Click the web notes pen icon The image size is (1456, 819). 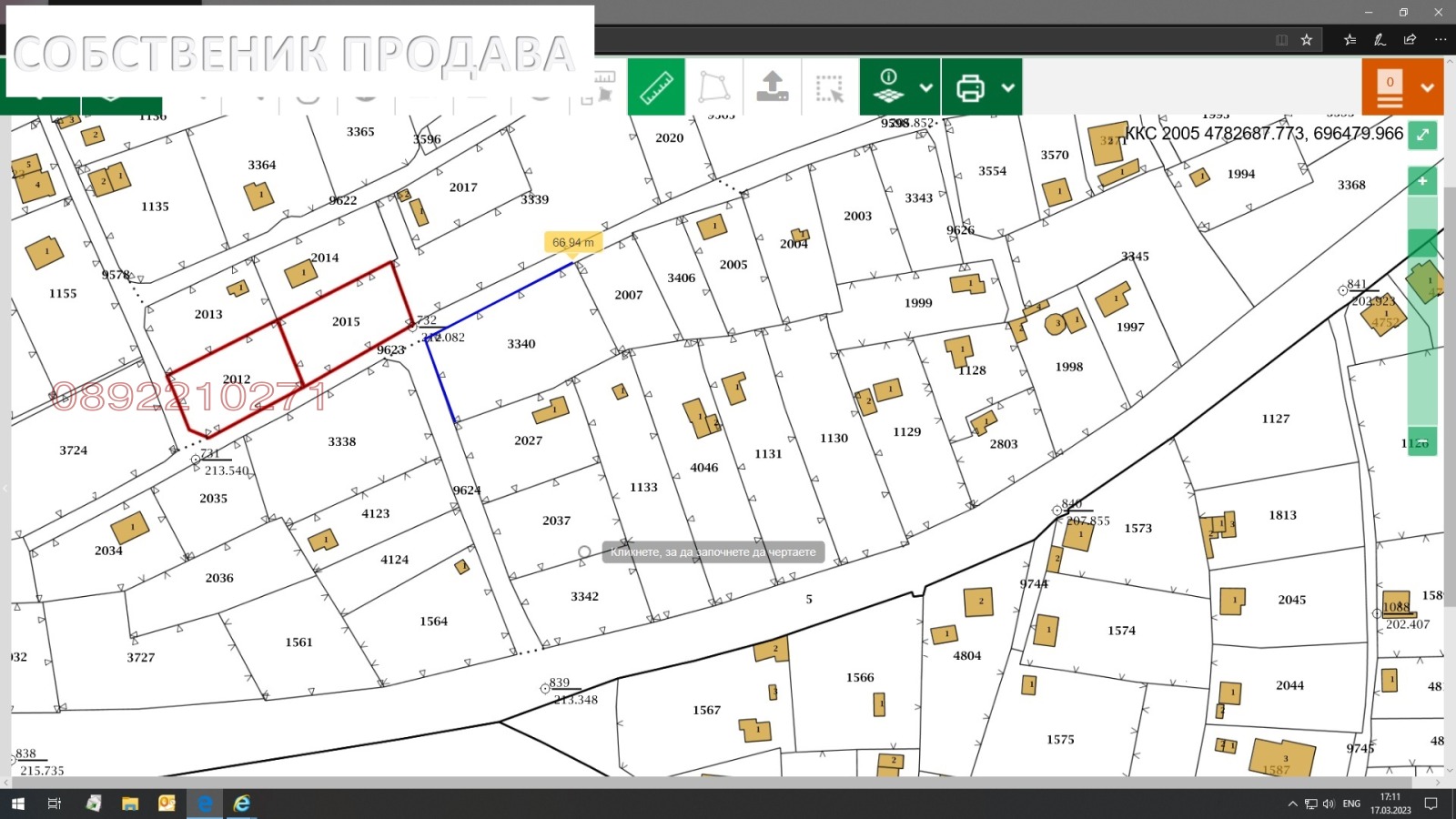click(x=1380, y=39)
